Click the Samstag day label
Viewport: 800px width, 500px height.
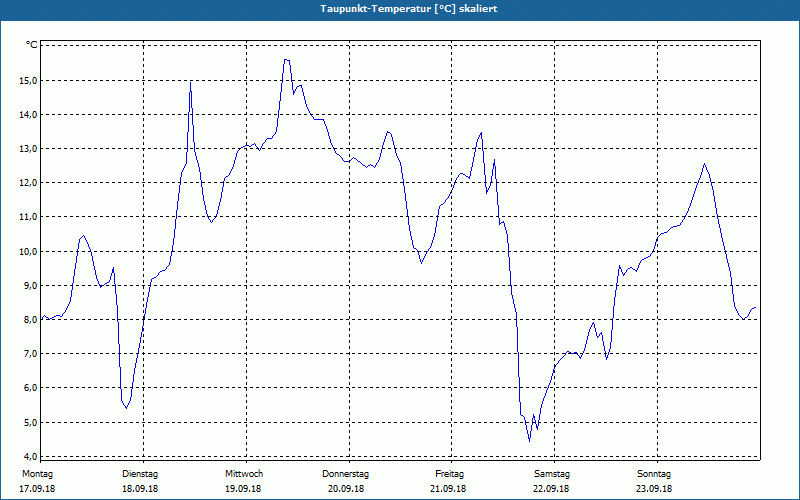(552, 474)
